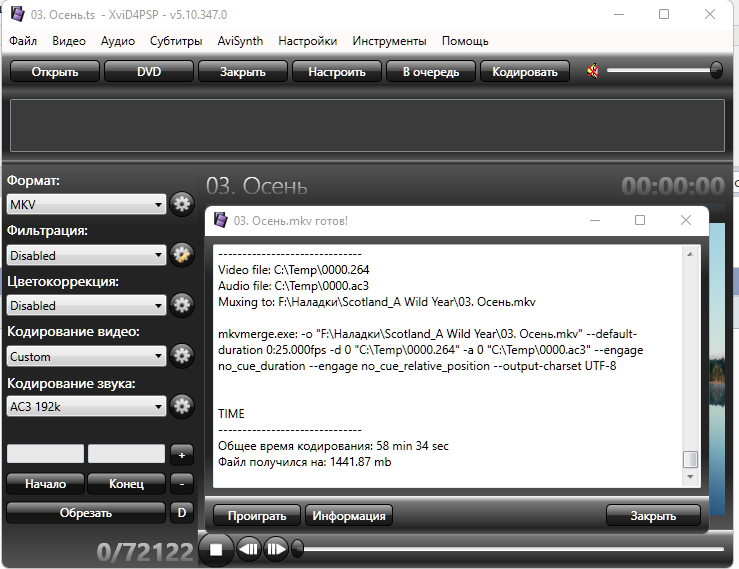The image size is (739, 569).
Task: Toggle the mute speaker icon
Action: tap(593, 71)
